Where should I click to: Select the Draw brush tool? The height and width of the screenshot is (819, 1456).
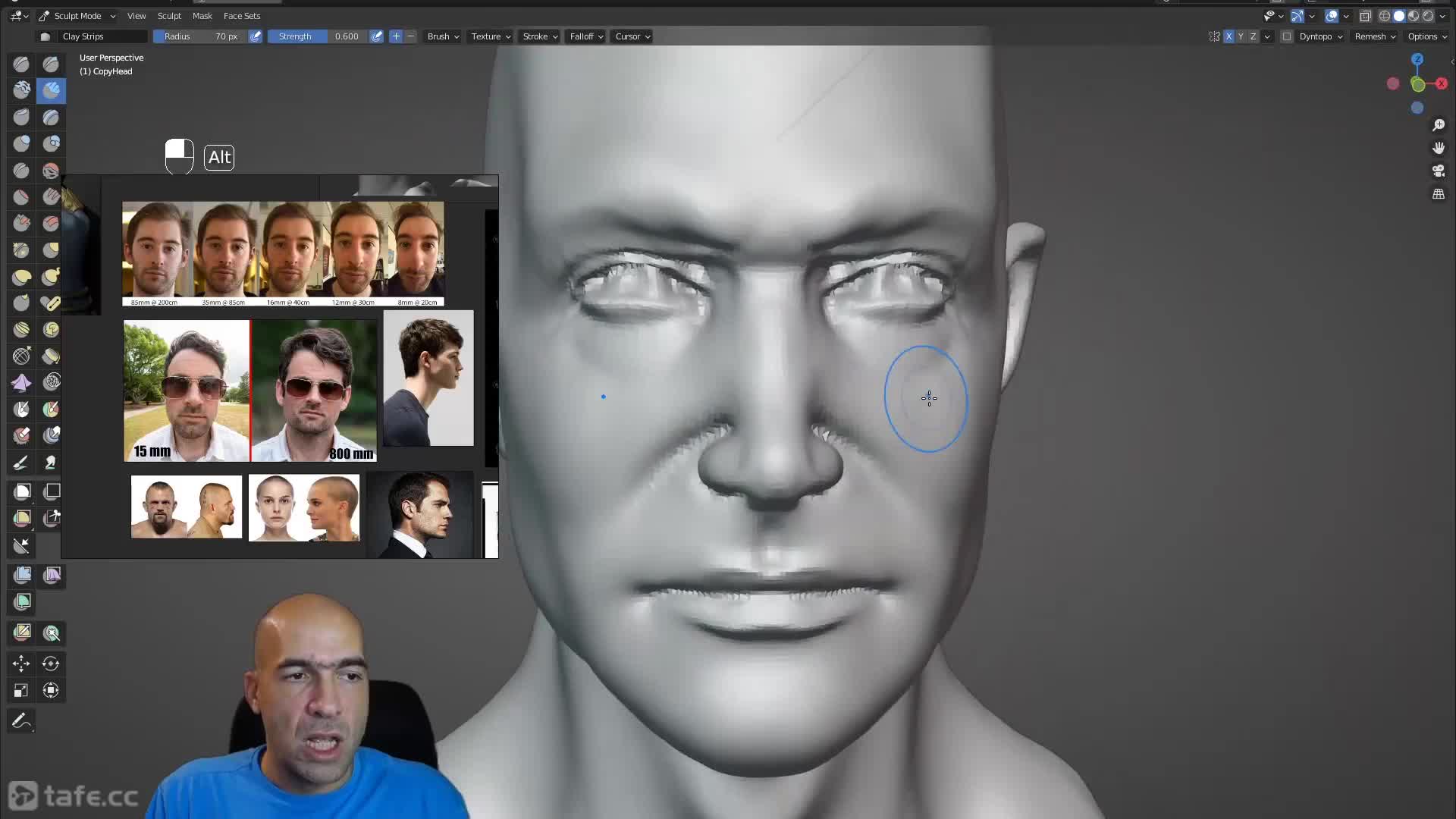tap(21, 64)
